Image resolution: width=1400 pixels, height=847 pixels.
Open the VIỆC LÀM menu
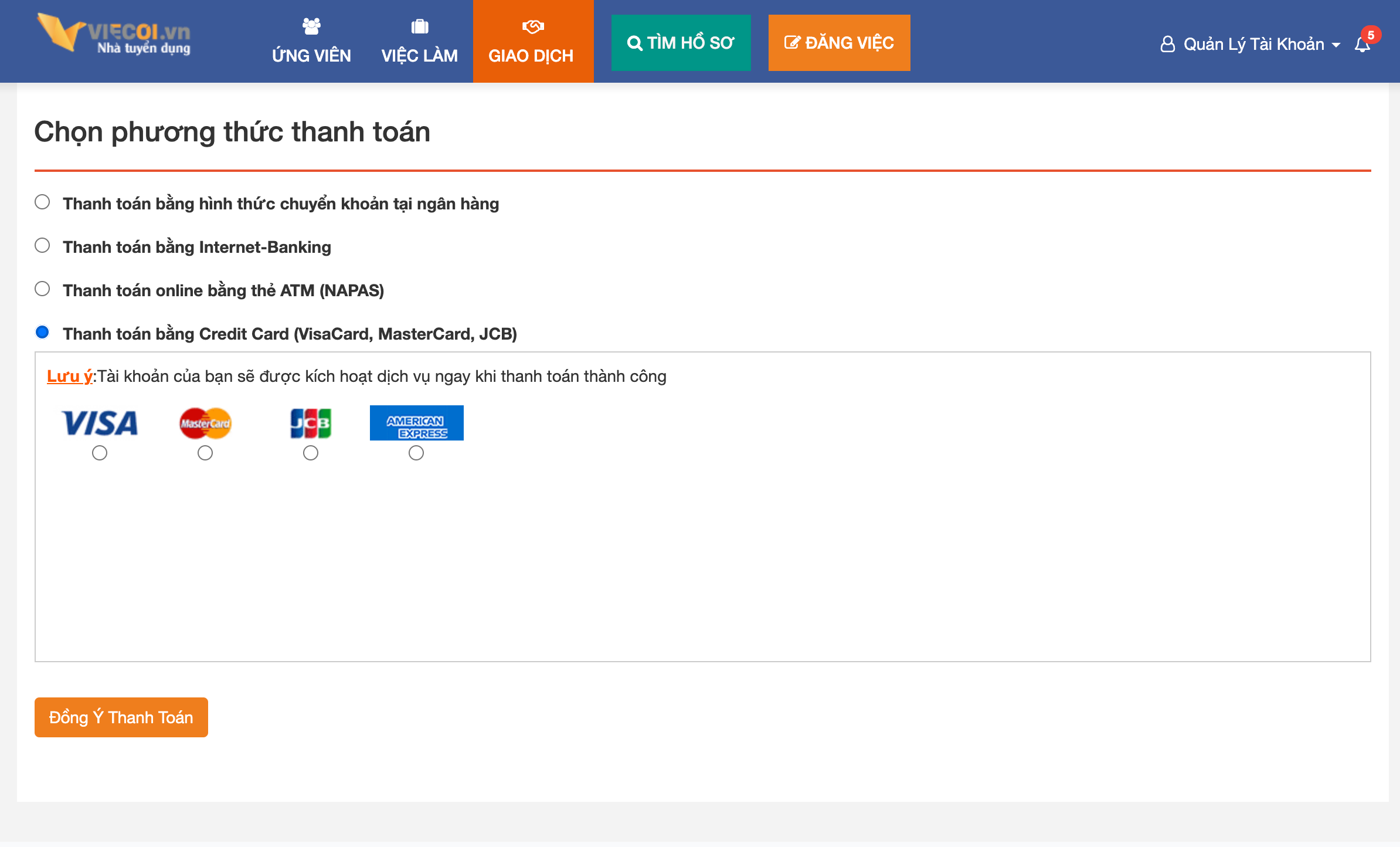pos(419,41)
